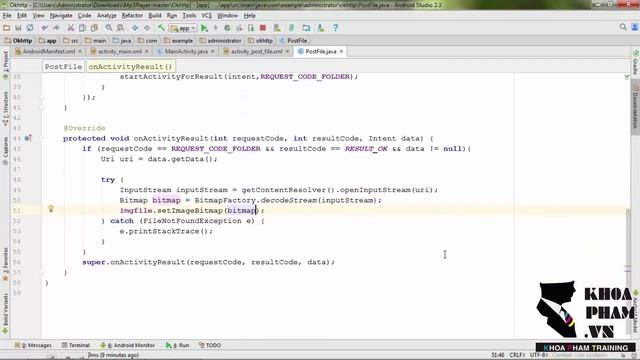Screen dimensions: 640x360
Task: Open the Run menu
Action: click(x=171, y=16)
